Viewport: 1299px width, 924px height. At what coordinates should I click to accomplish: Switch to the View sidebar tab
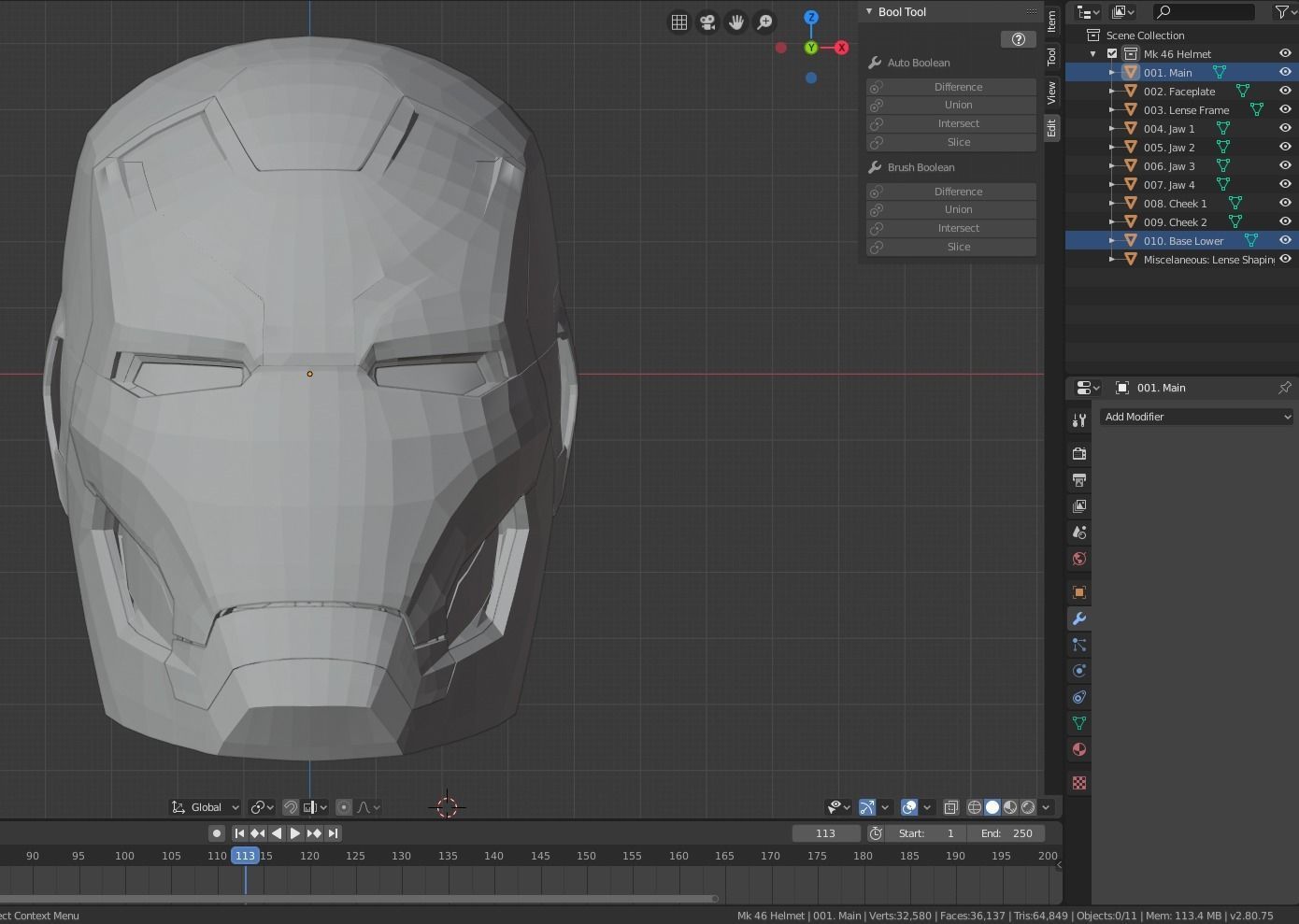1052,92
